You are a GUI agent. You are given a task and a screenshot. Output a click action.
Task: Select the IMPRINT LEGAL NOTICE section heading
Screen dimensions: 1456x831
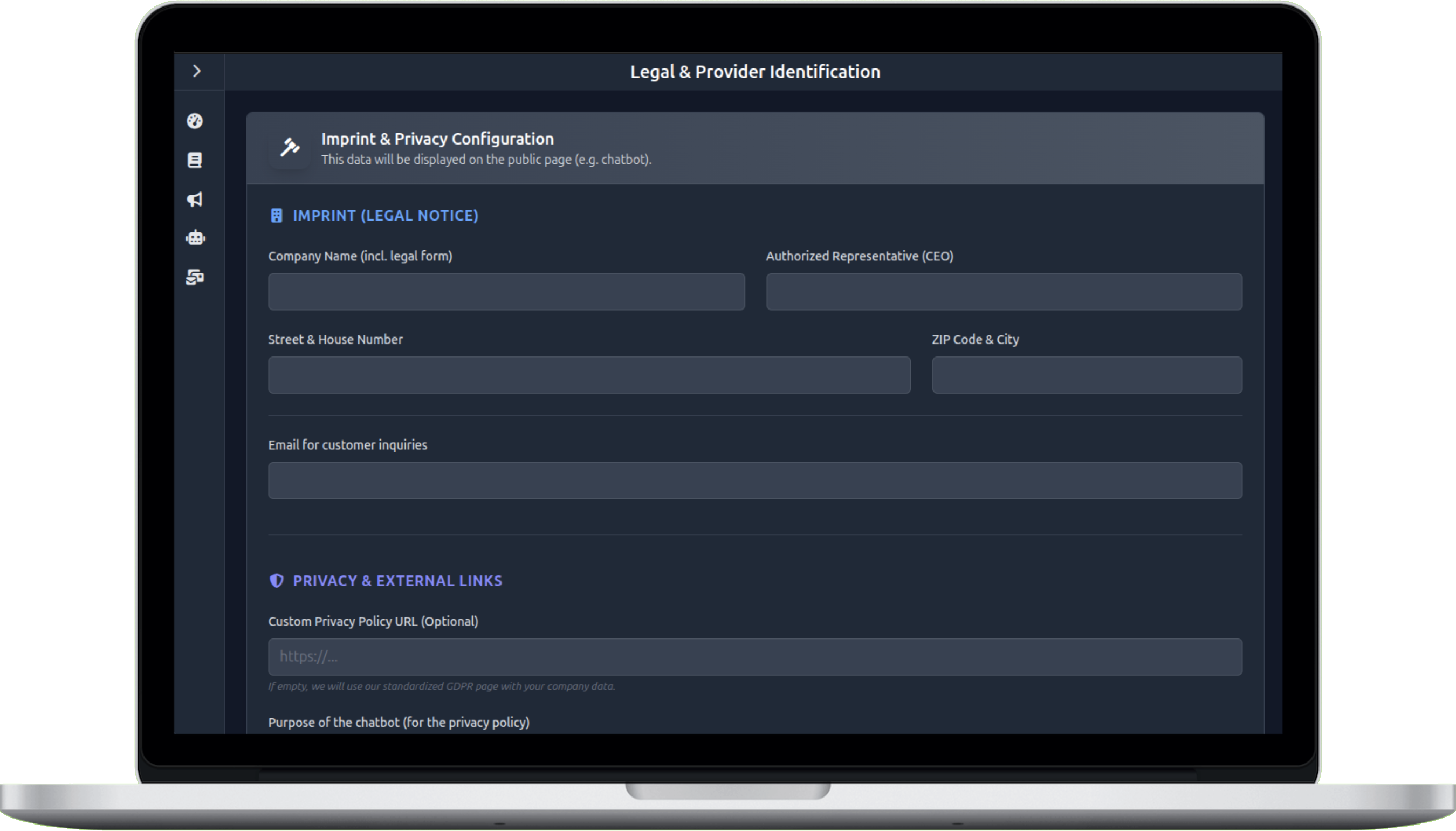click(x=385, y=215)
